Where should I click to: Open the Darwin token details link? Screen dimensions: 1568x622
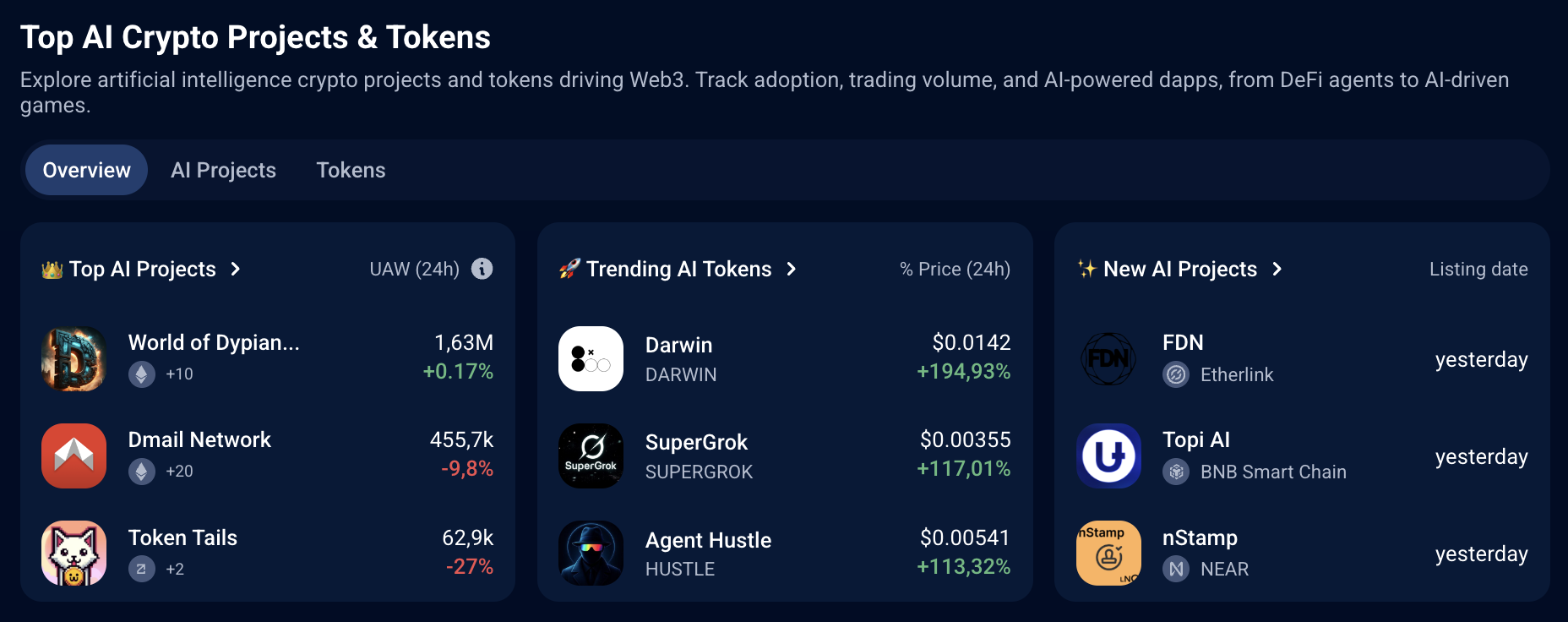678,344
